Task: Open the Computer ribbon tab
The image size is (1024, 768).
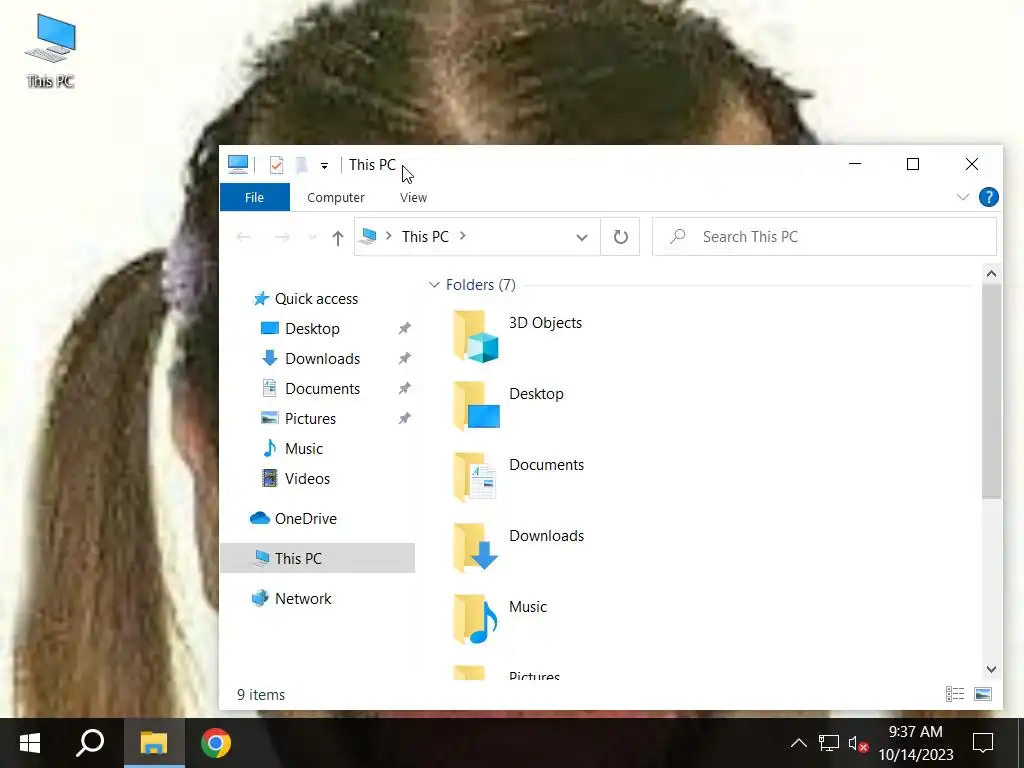Action: pyautogui.click(x=336, y=197)
